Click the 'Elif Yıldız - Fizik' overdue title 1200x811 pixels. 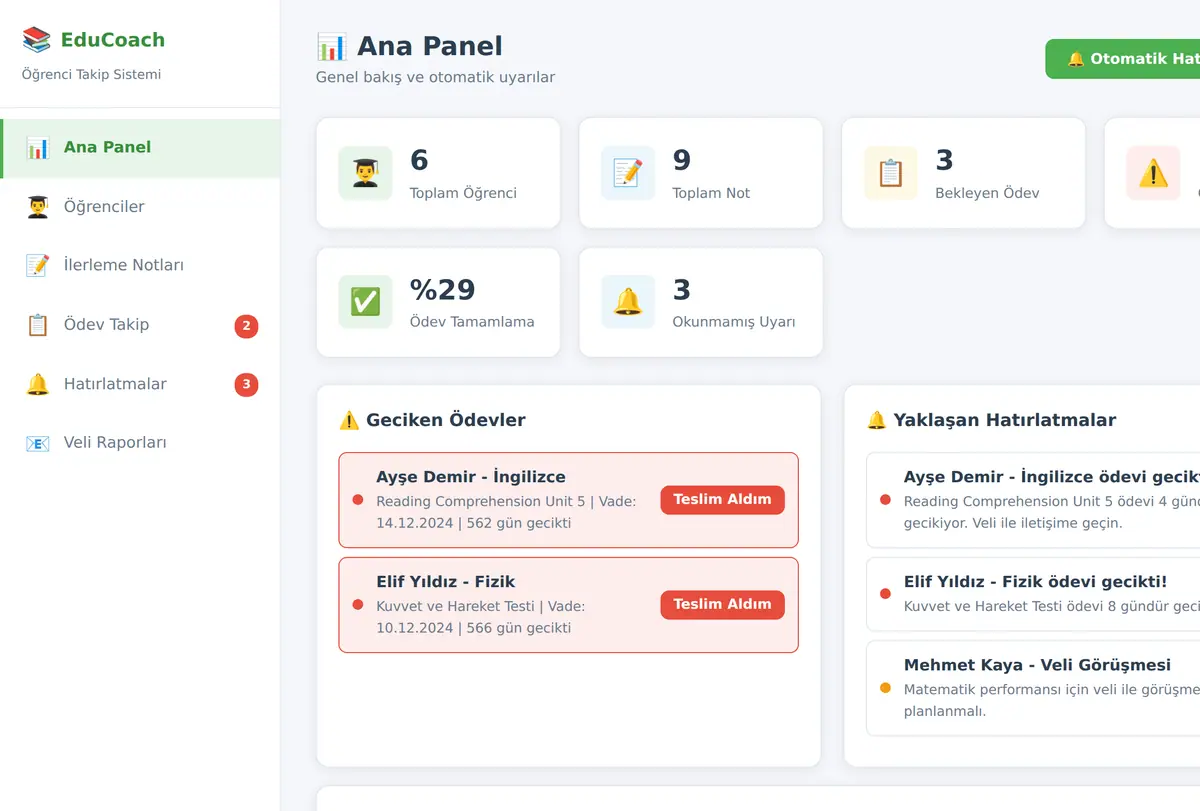point(446,582)
